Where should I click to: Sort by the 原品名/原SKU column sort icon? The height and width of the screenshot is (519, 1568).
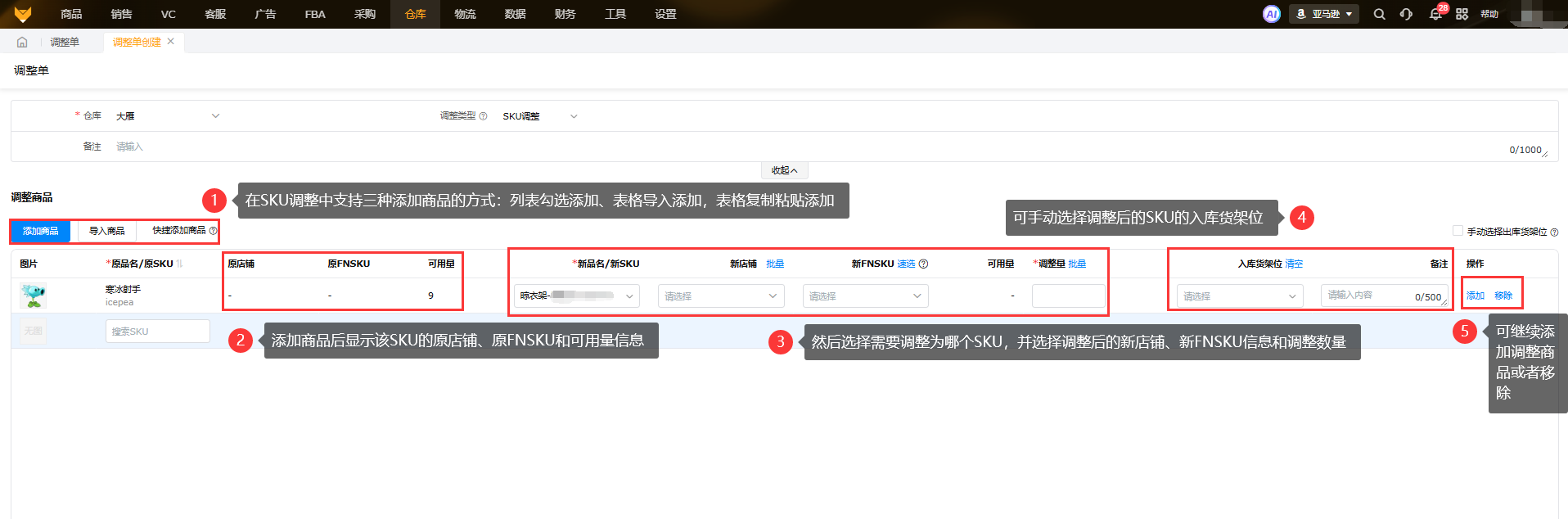pos(179,264)
